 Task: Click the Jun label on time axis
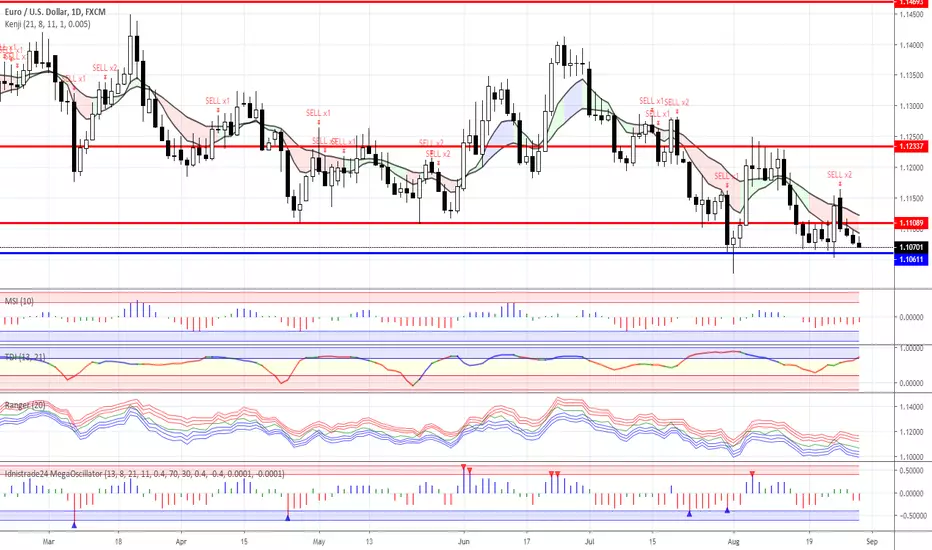click(x=464, y=542)
